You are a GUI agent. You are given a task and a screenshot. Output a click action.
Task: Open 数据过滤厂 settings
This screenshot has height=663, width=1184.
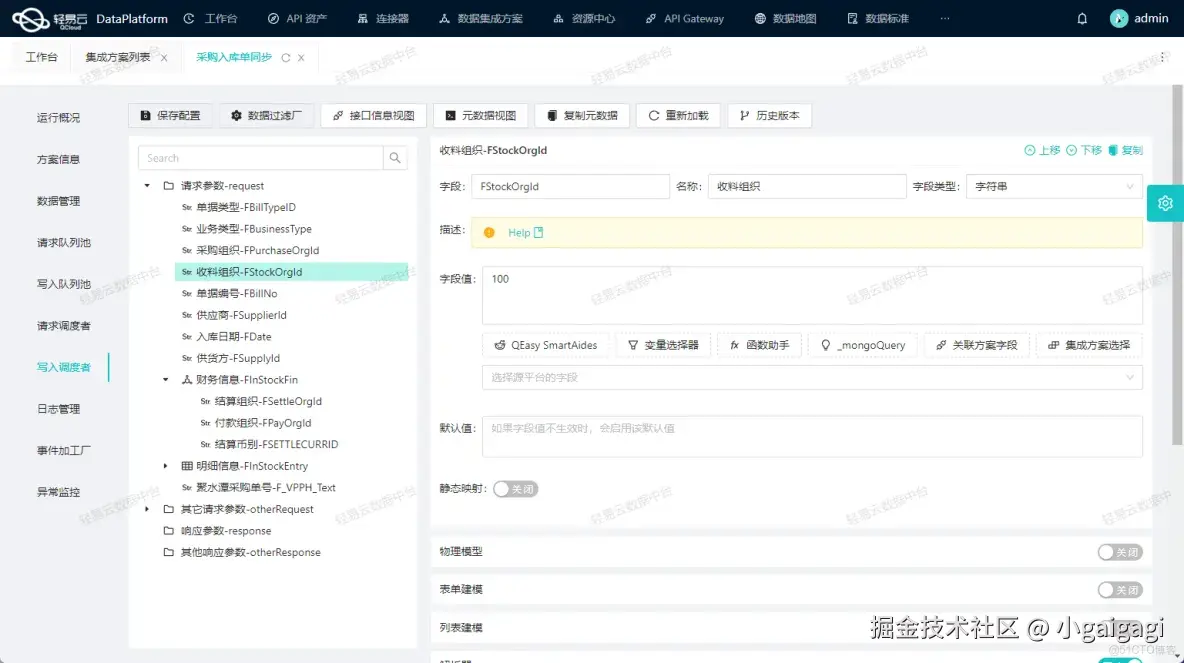(x=266, y=116)
